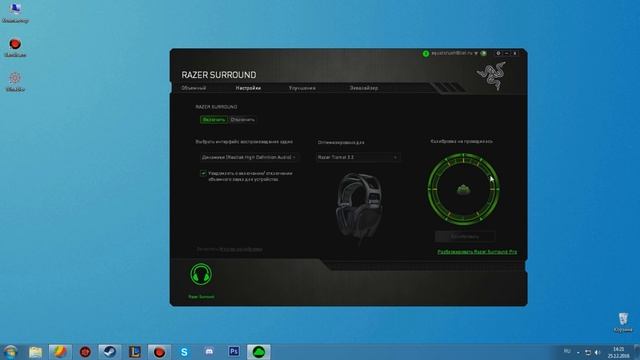Launch Steam from the taskbar

pos(109,352)
